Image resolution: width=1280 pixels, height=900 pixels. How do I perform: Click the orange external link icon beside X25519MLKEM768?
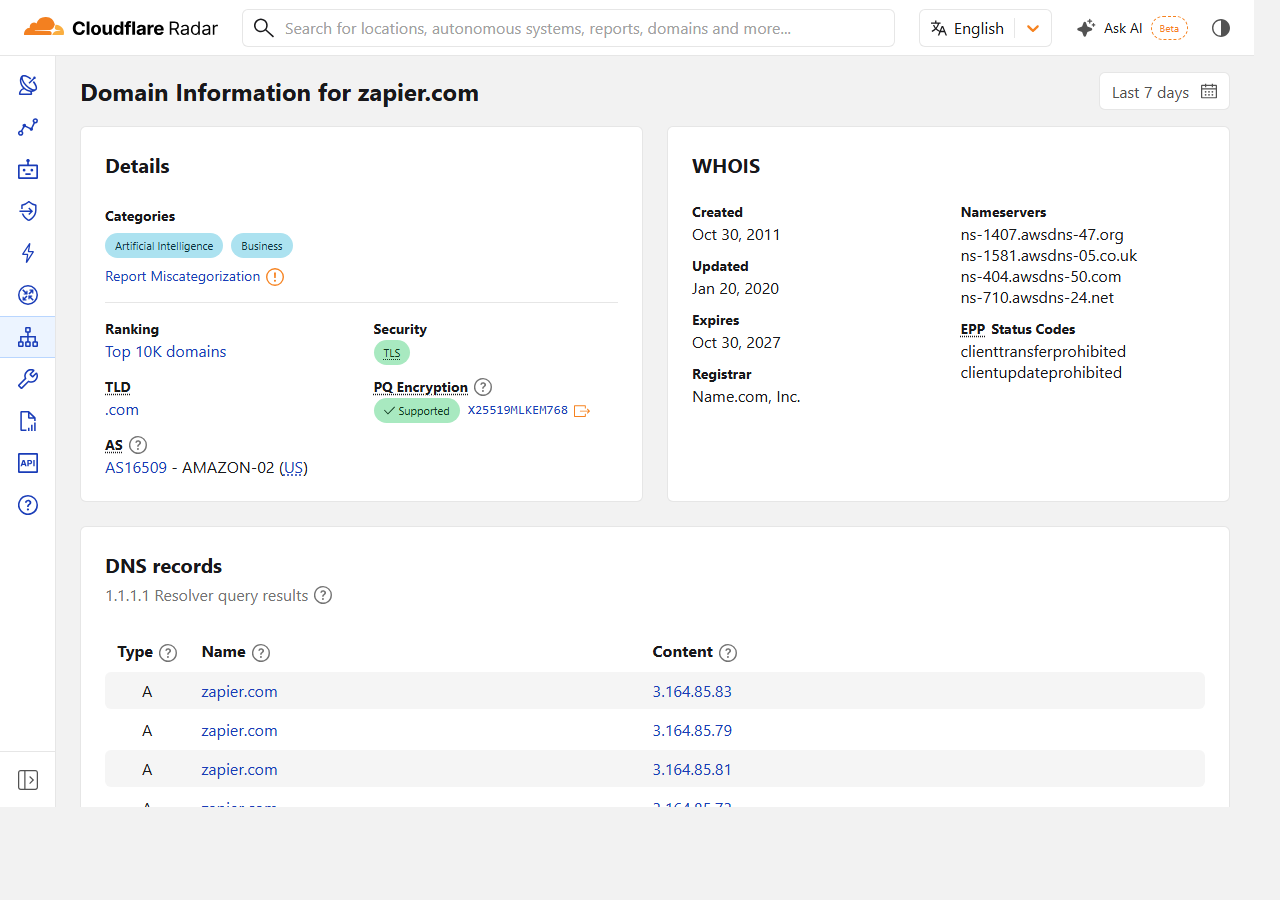[x=582, y=411]
